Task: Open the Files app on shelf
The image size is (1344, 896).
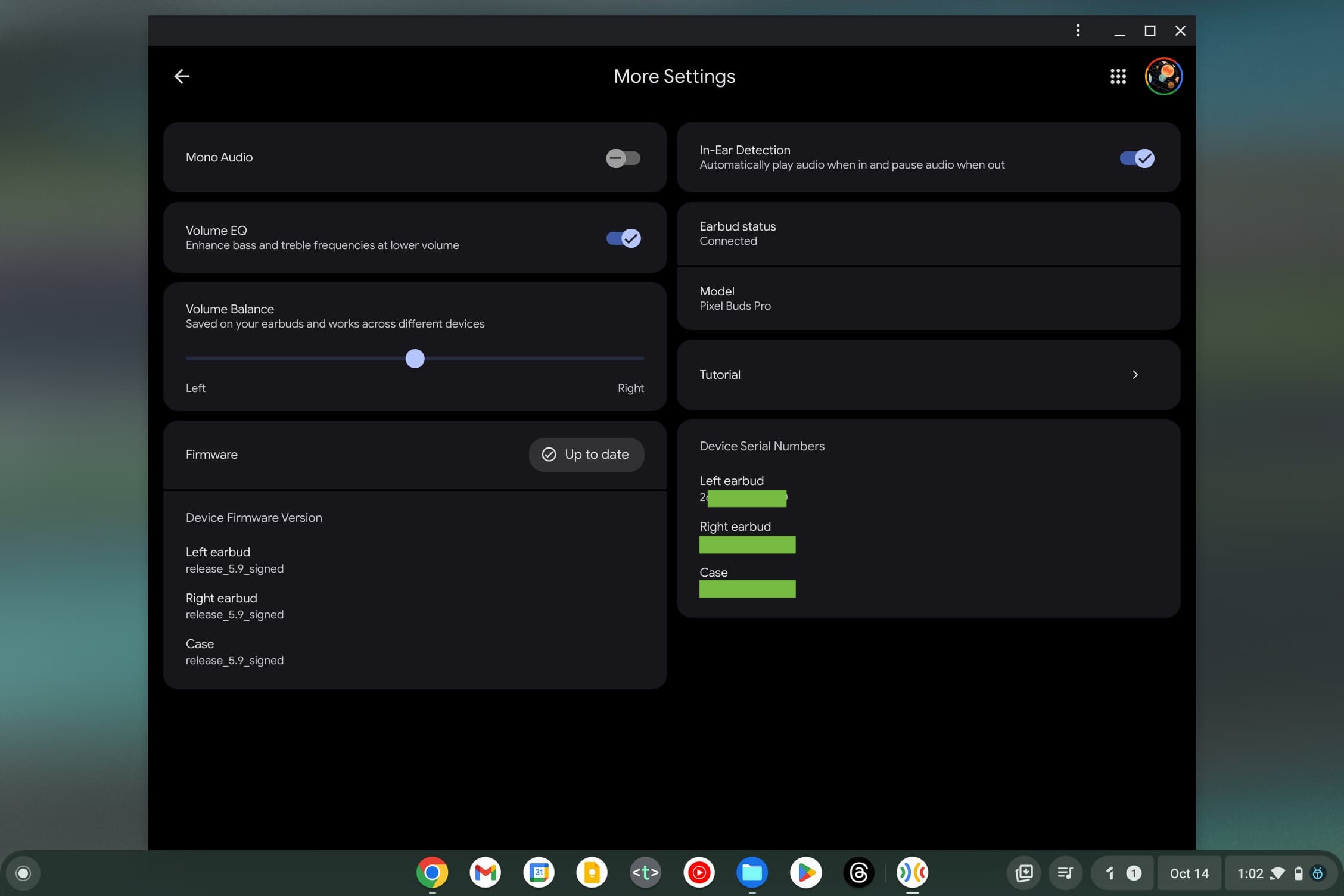Action: click(x=752, y=873)
